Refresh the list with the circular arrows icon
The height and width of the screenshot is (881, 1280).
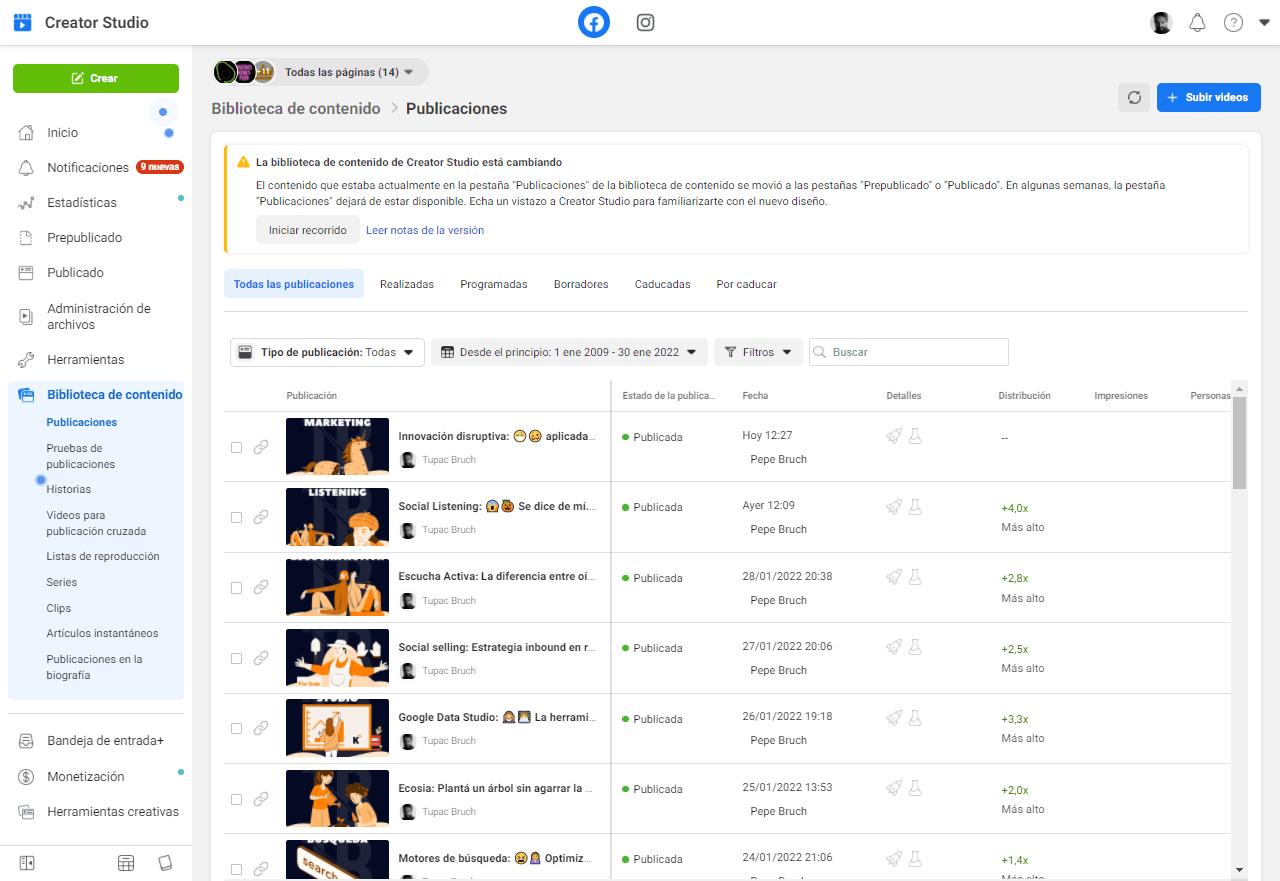click(x=1134, y=97)
